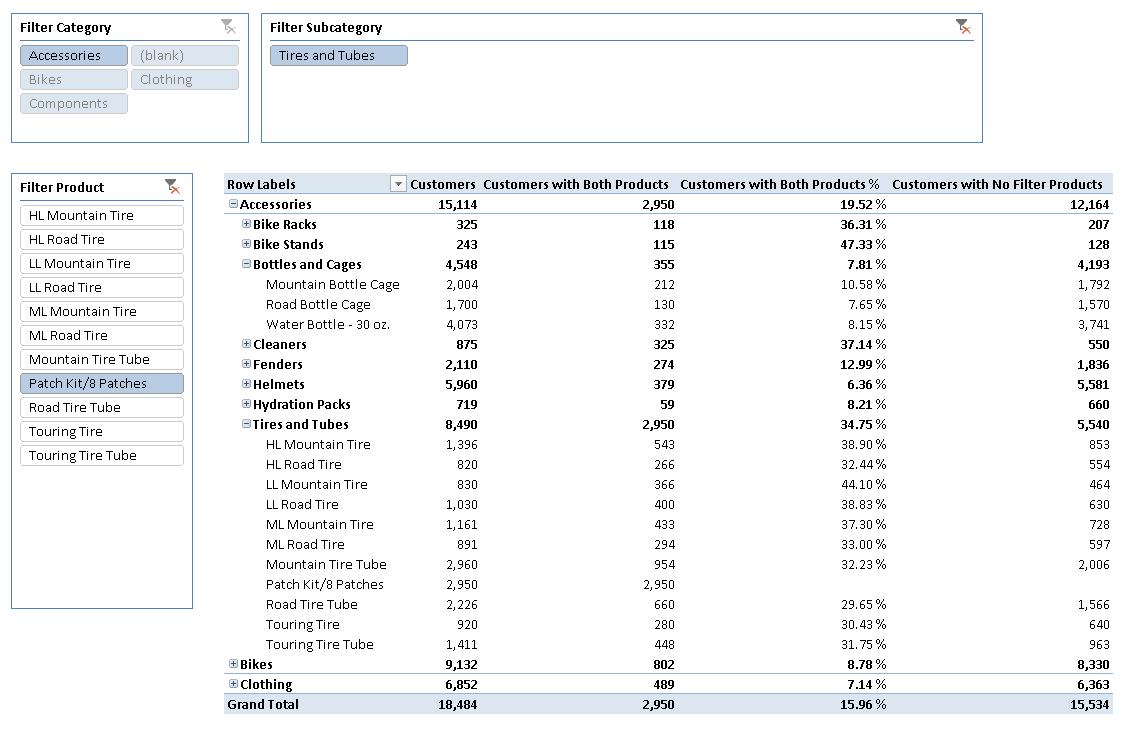
Task: Expand the Bikes category row
Action: (x=233, y=664)
